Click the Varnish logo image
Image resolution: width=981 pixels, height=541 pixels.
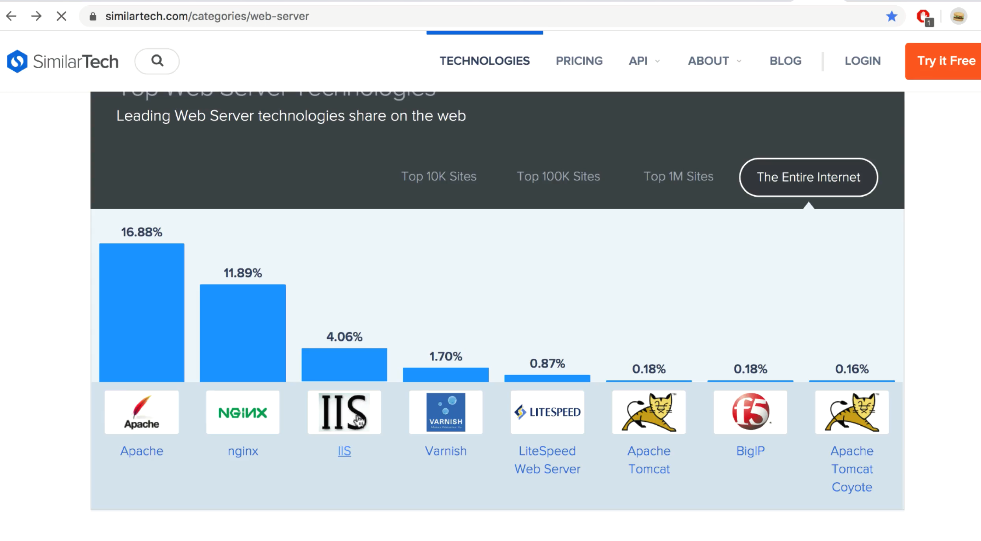[x=445, y=412]
